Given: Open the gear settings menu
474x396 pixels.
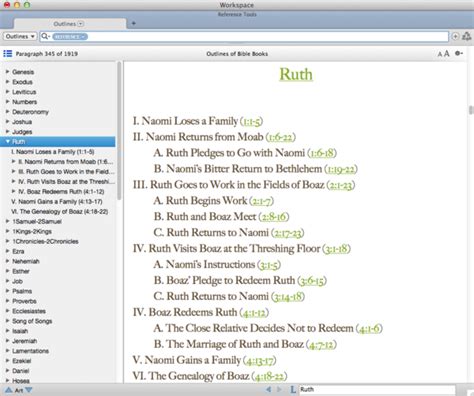Looking at the screenshot, I should click(x=459, y=53).
